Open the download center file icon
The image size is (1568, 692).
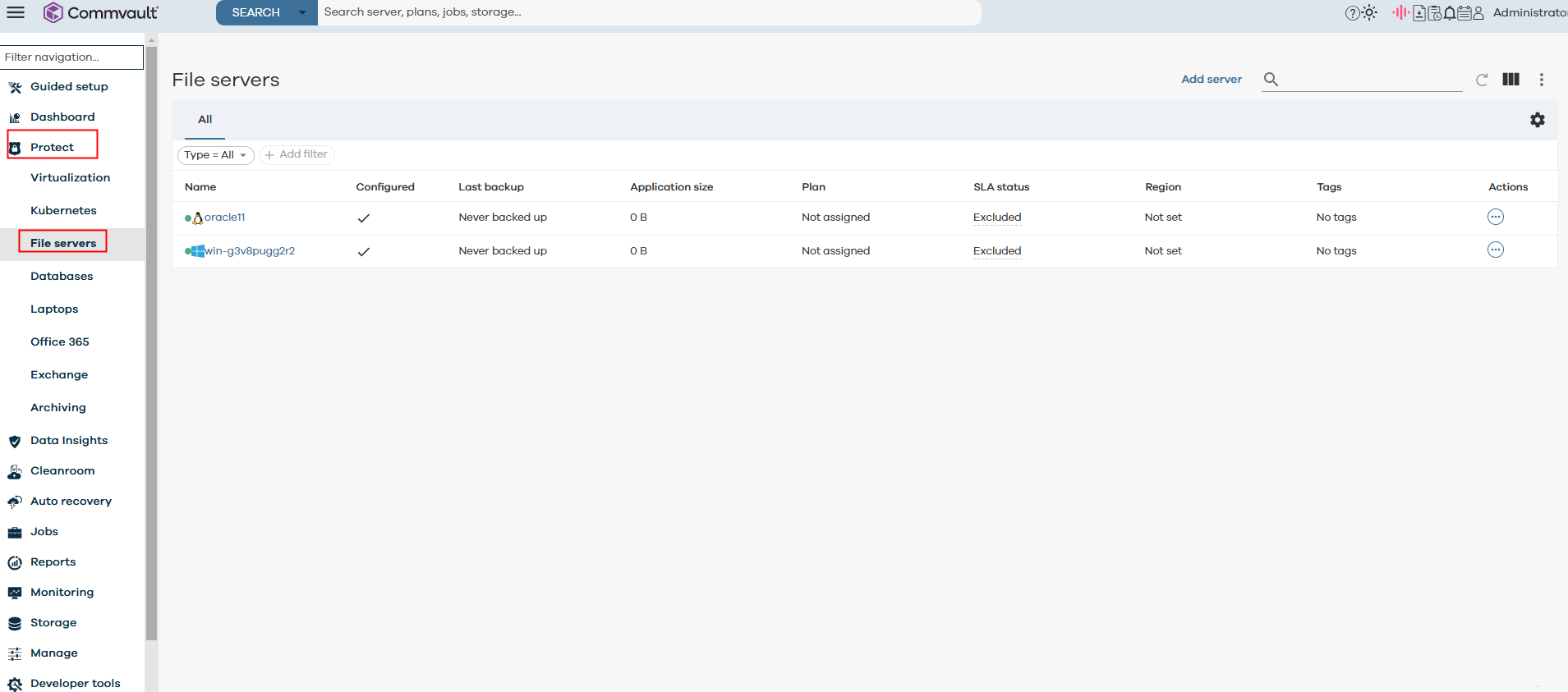point(1419,12)
